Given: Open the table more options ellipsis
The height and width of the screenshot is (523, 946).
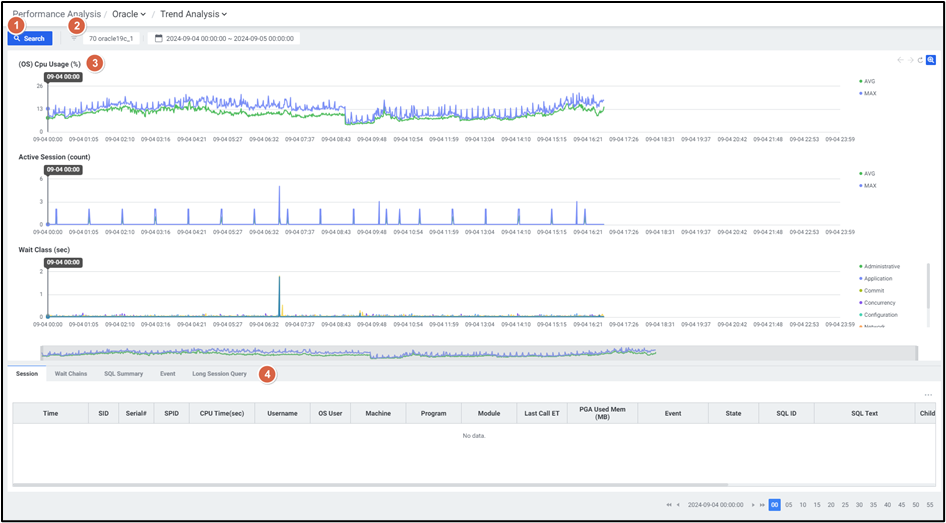Looking at the screenshot, I should tap(928, 395).
